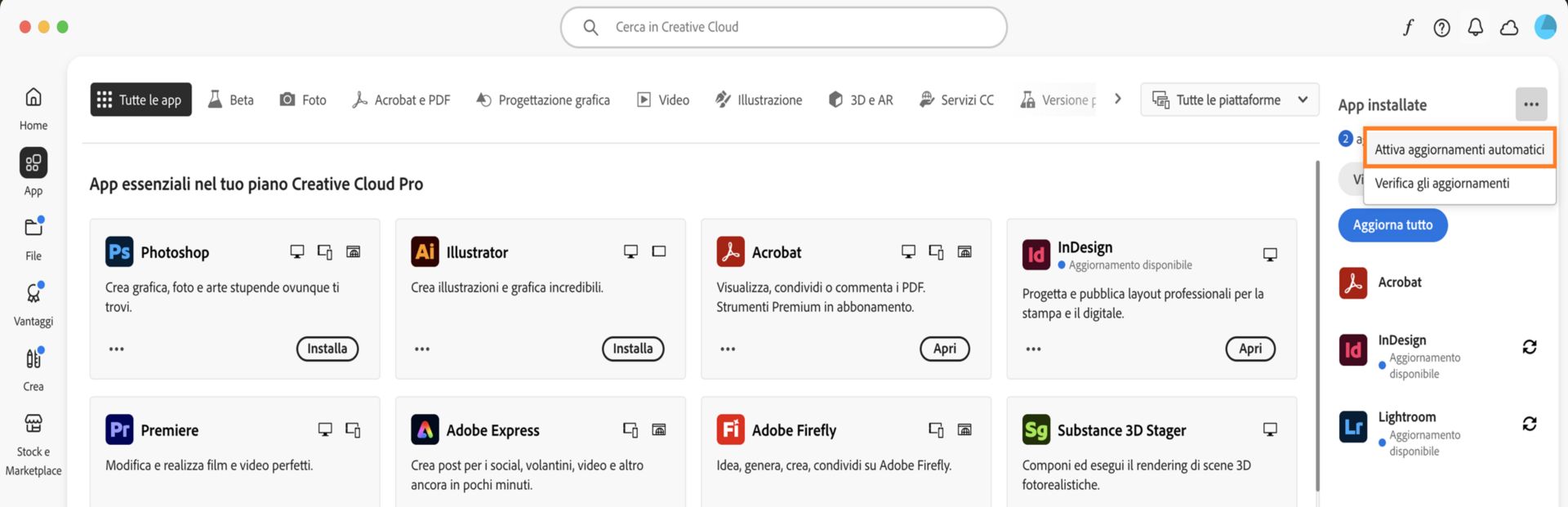Image resolution: width=1568 pixels, height=507 pixels.
Task: Open more options on InDesign card
Action: click(x=1033, y=349)
